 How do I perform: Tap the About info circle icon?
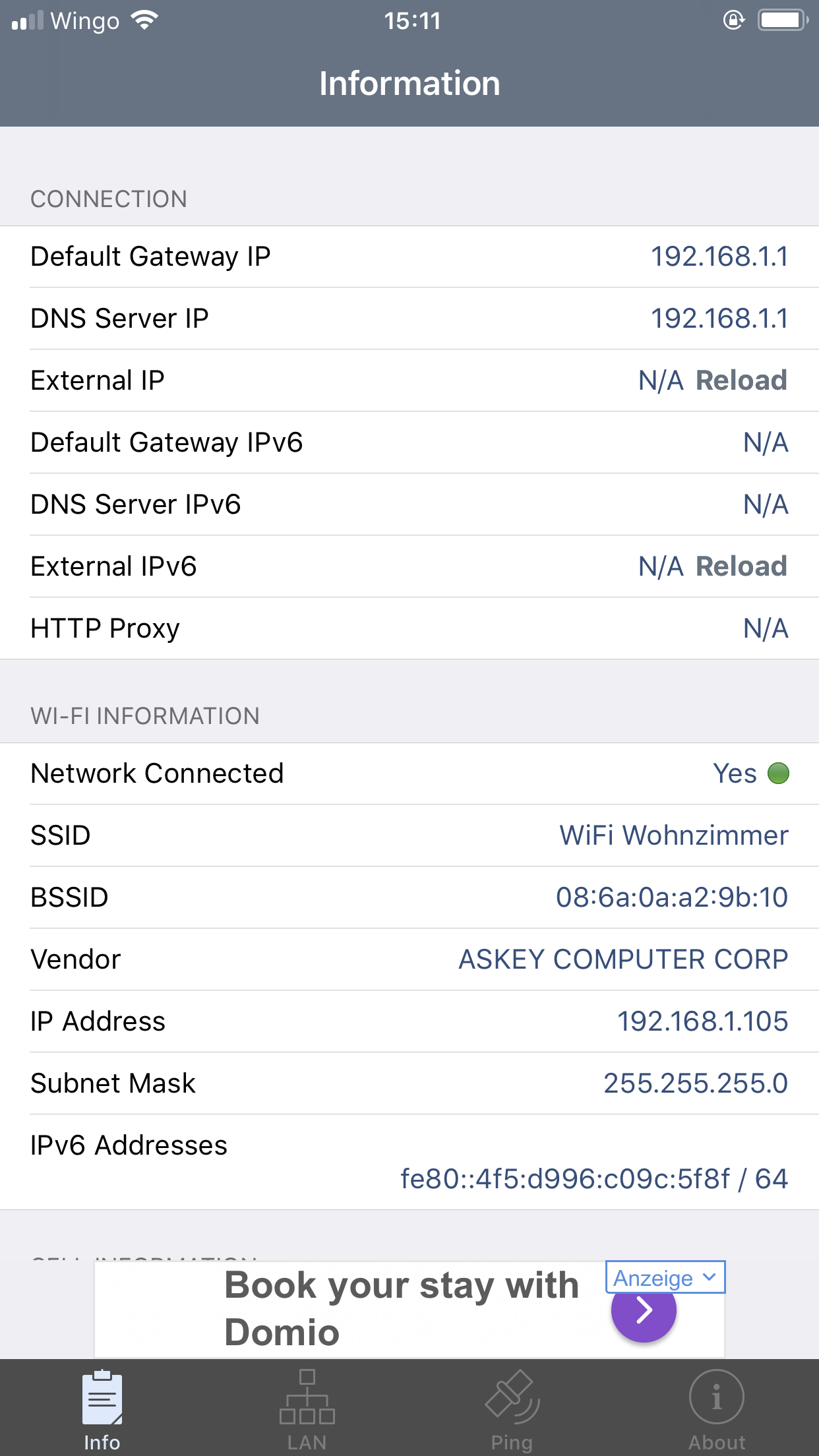(716, 1398)
